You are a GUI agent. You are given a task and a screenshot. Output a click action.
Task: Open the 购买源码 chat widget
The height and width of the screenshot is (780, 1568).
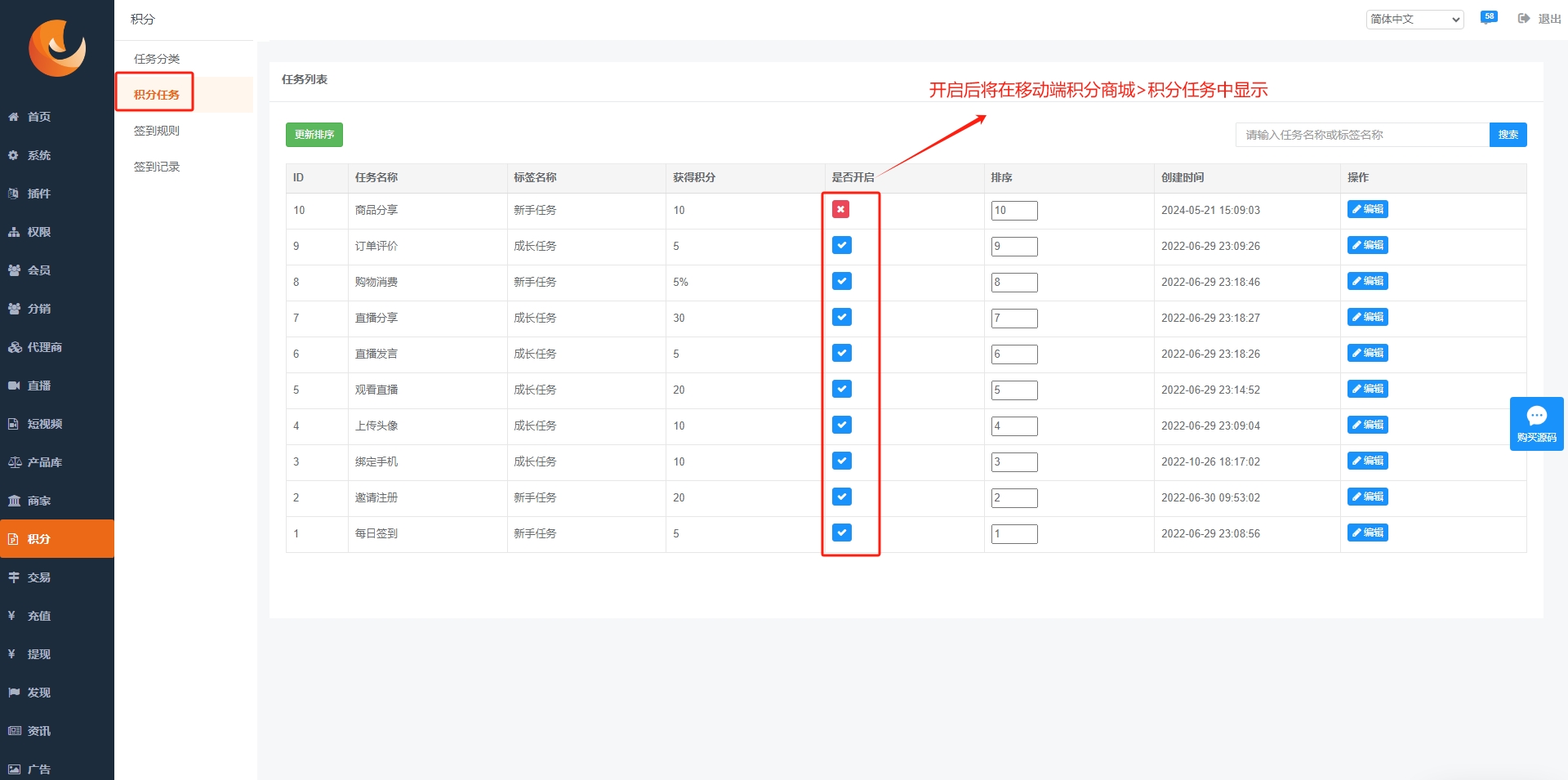(1536, 424)
